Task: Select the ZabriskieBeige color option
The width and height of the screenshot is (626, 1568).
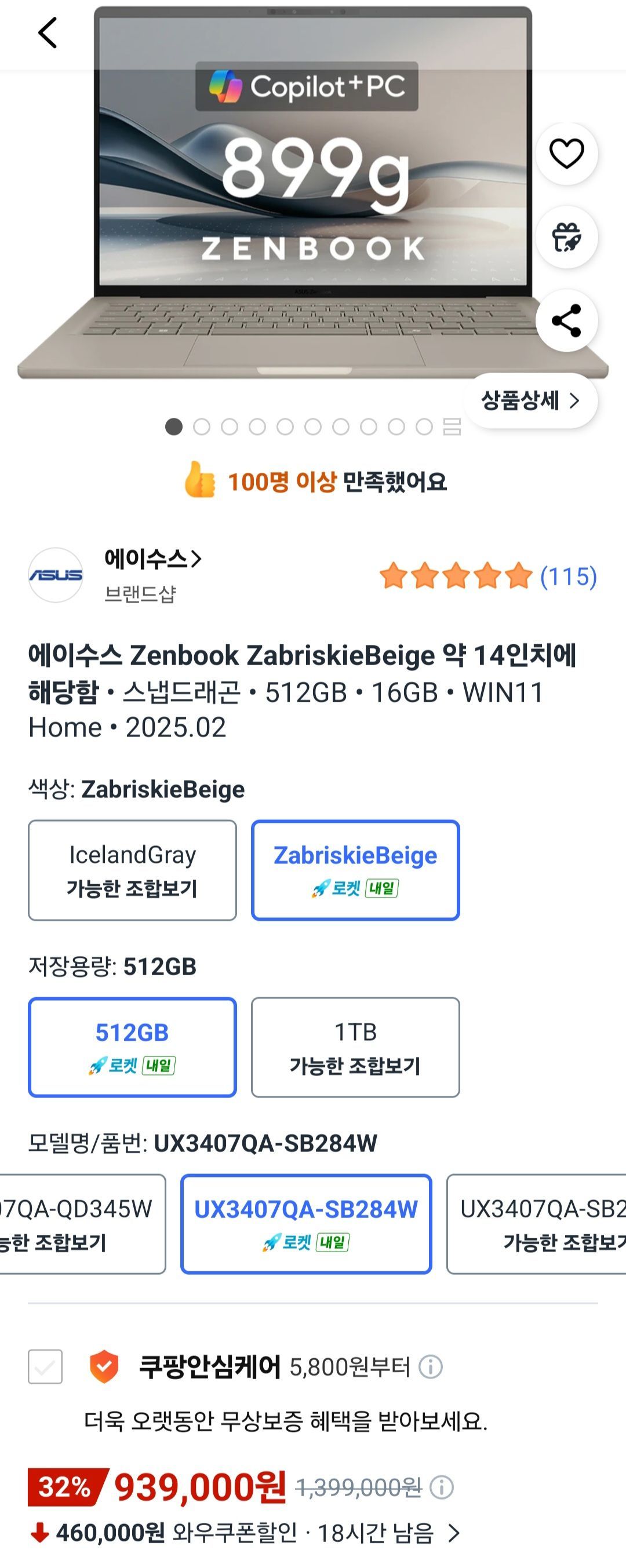Action: click(x=355, y=870)
